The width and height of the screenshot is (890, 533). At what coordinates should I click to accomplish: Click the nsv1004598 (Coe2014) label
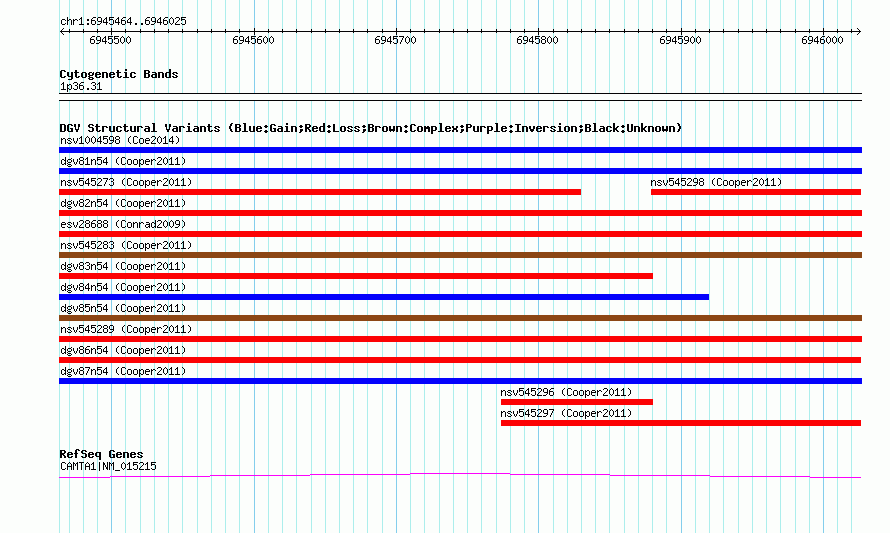click(120, 140)
